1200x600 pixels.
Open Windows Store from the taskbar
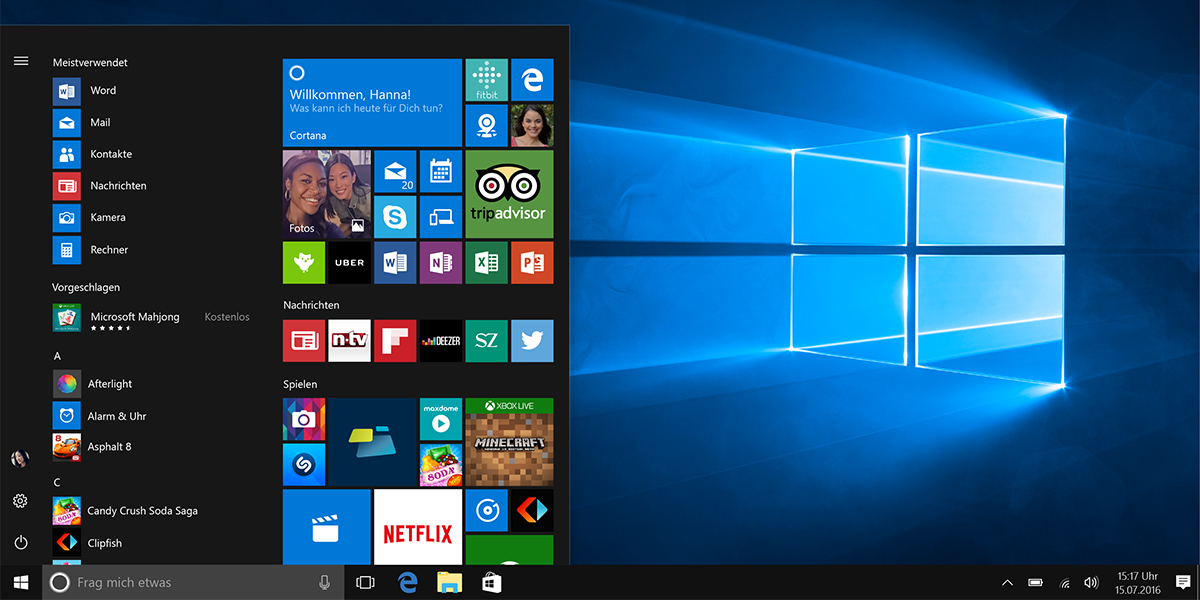pos(491,582)
